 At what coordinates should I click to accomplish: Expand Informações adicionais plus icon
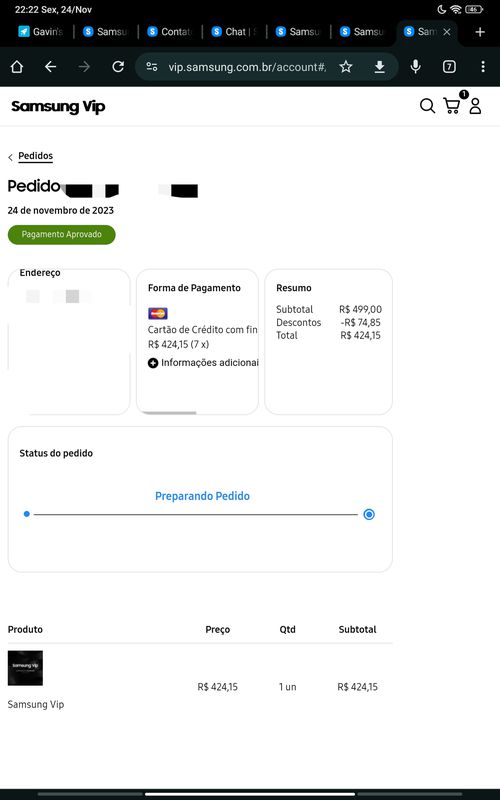click(153, 363)
